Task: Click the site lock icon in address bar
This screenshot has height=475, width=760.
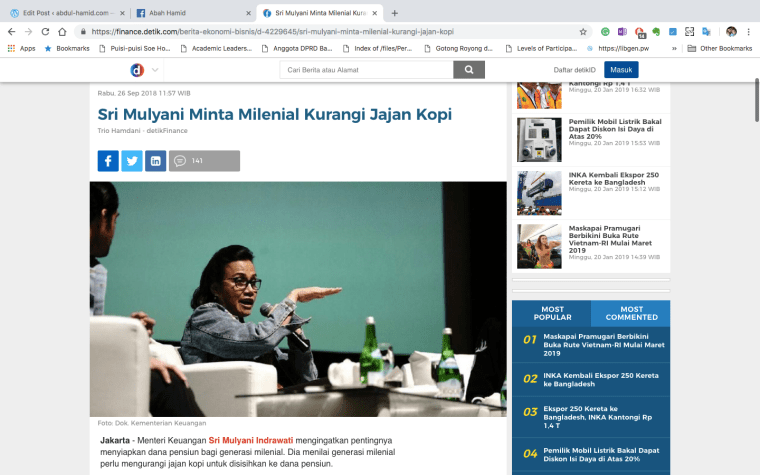Action: (x=83, y=32)
